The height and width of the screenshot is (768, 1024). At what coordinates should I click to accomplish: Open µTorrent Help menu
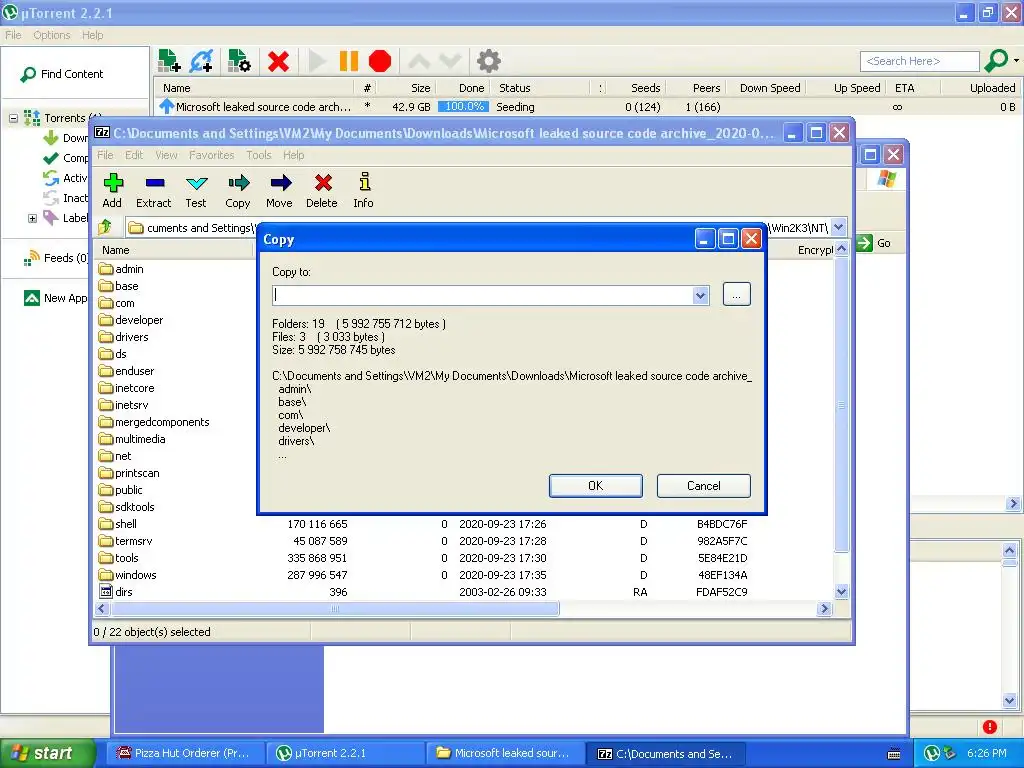pyautogui.click(x=93, y=35)
